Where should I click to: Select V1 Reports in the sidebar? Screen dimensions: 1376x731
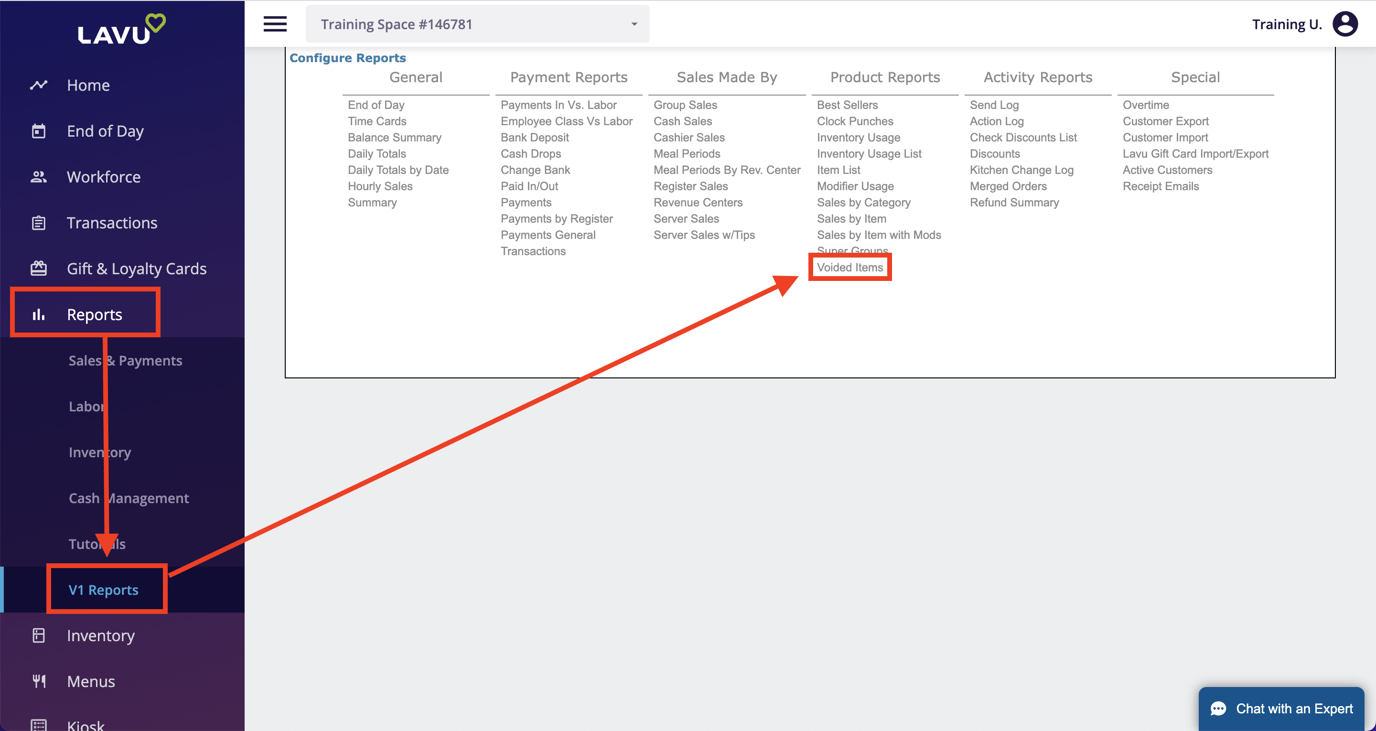click(x=103, y=590)
